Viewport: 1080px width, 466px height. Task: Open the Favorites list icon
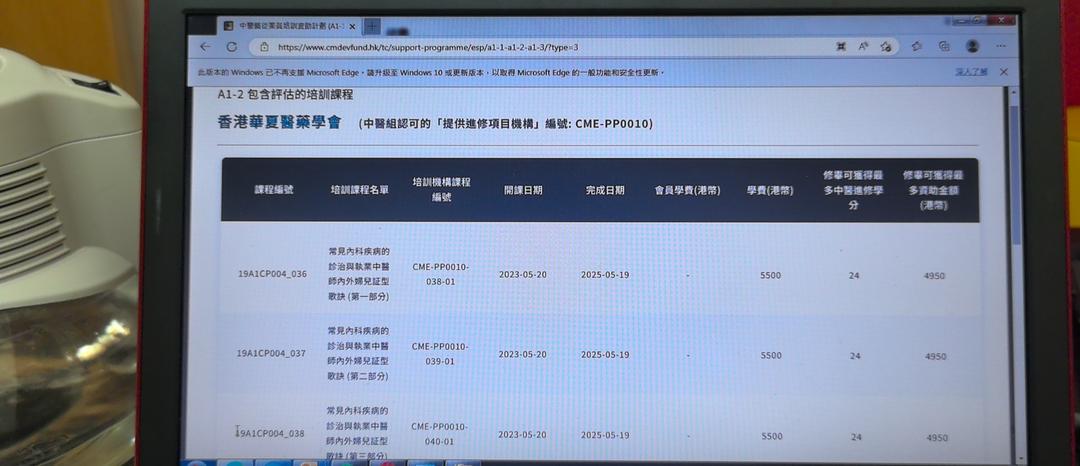coord(916,46)
